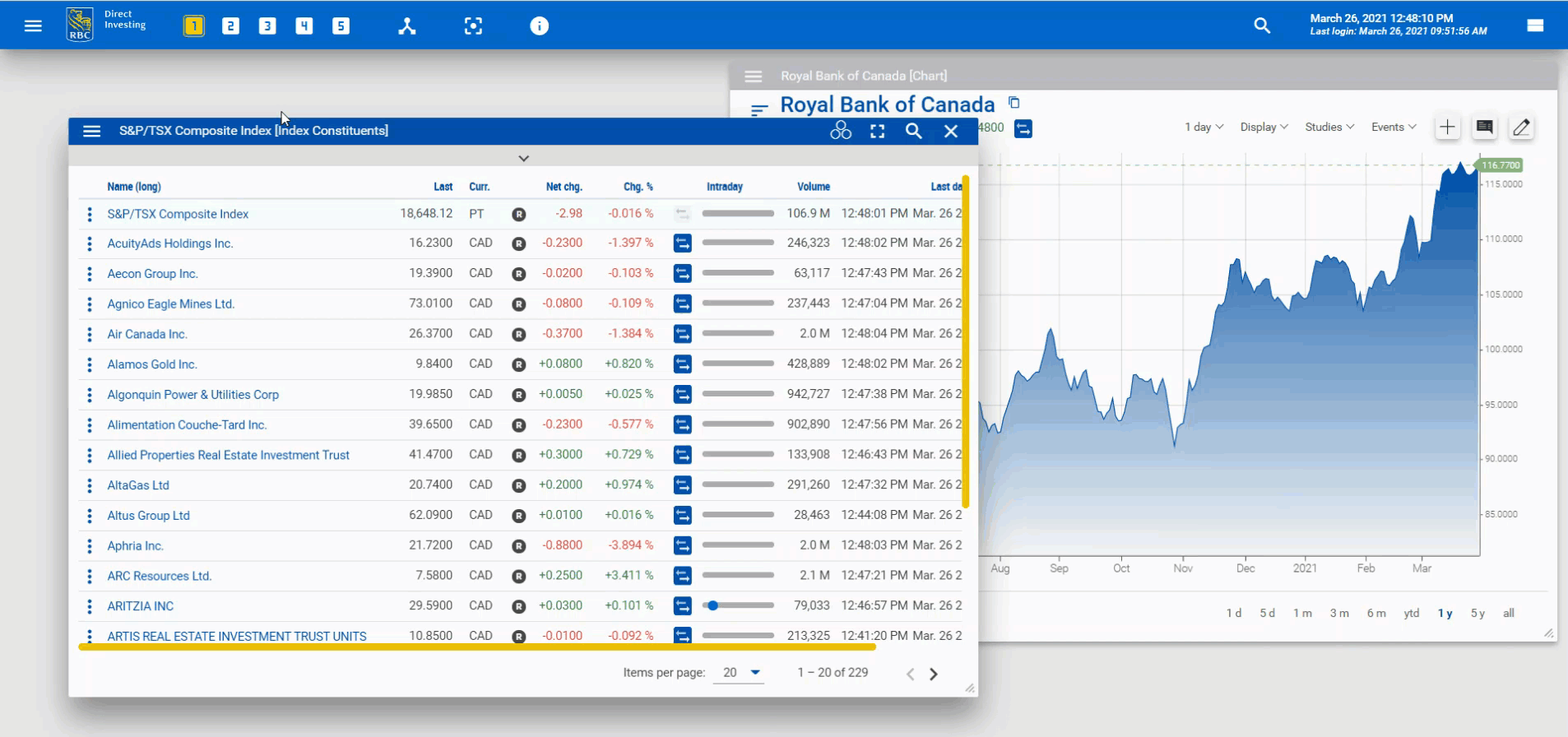
Task: Open the main hamburger menu
Action: [x=33, y=26]
